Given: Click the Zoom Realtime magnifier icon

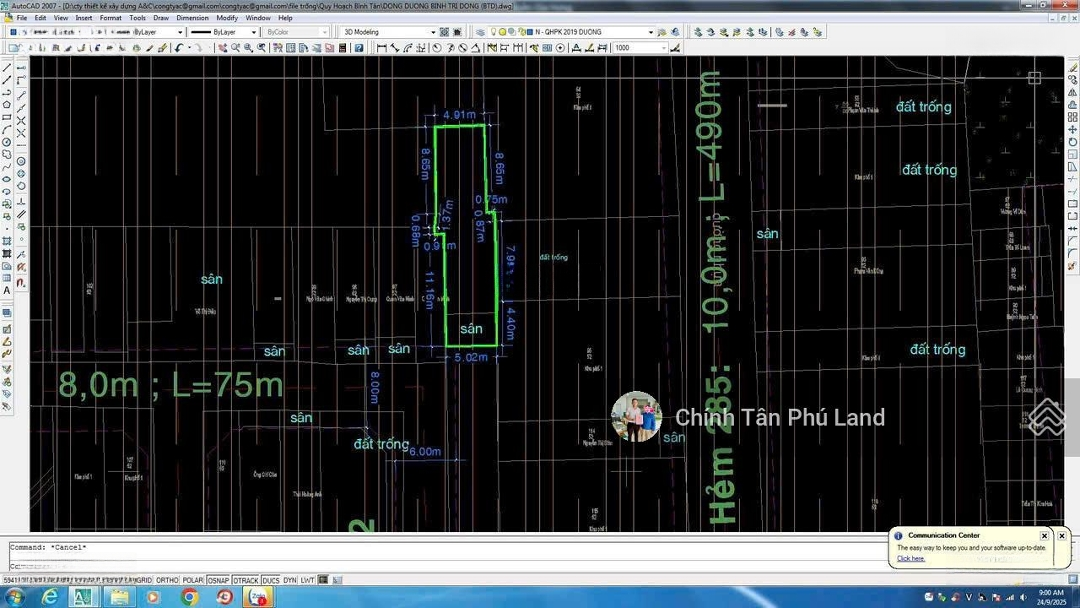Looking at the screenshot, I should pos(235,48).
